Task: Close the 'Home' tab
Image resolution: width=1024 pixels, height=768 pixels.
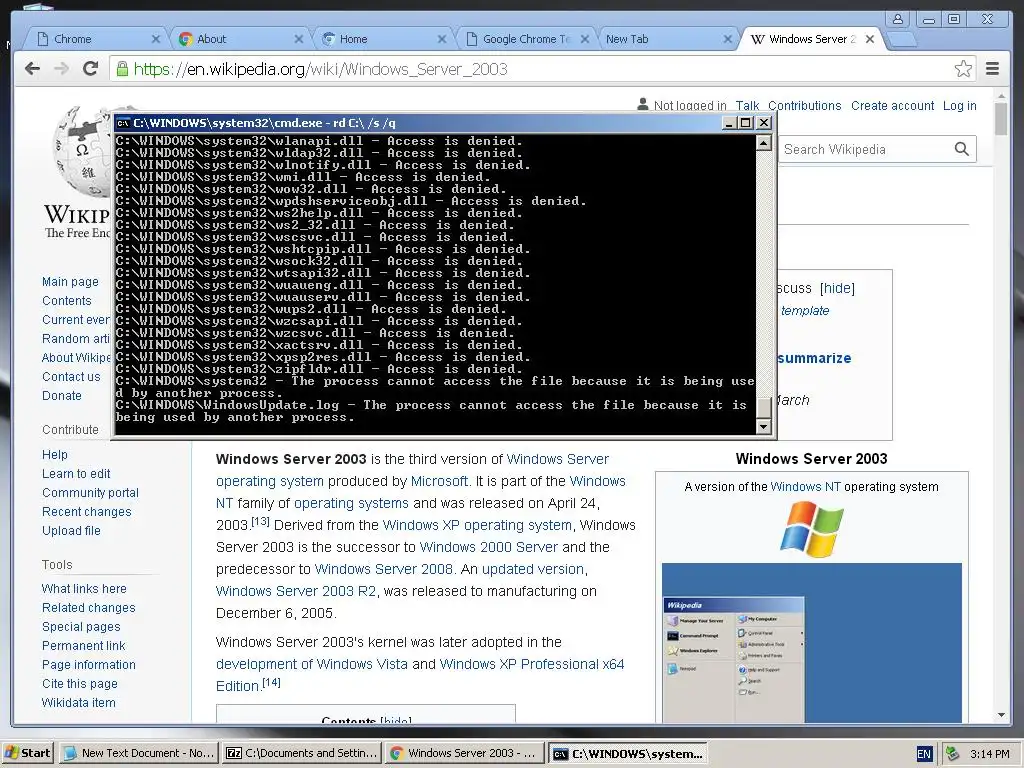Action: 441,39
